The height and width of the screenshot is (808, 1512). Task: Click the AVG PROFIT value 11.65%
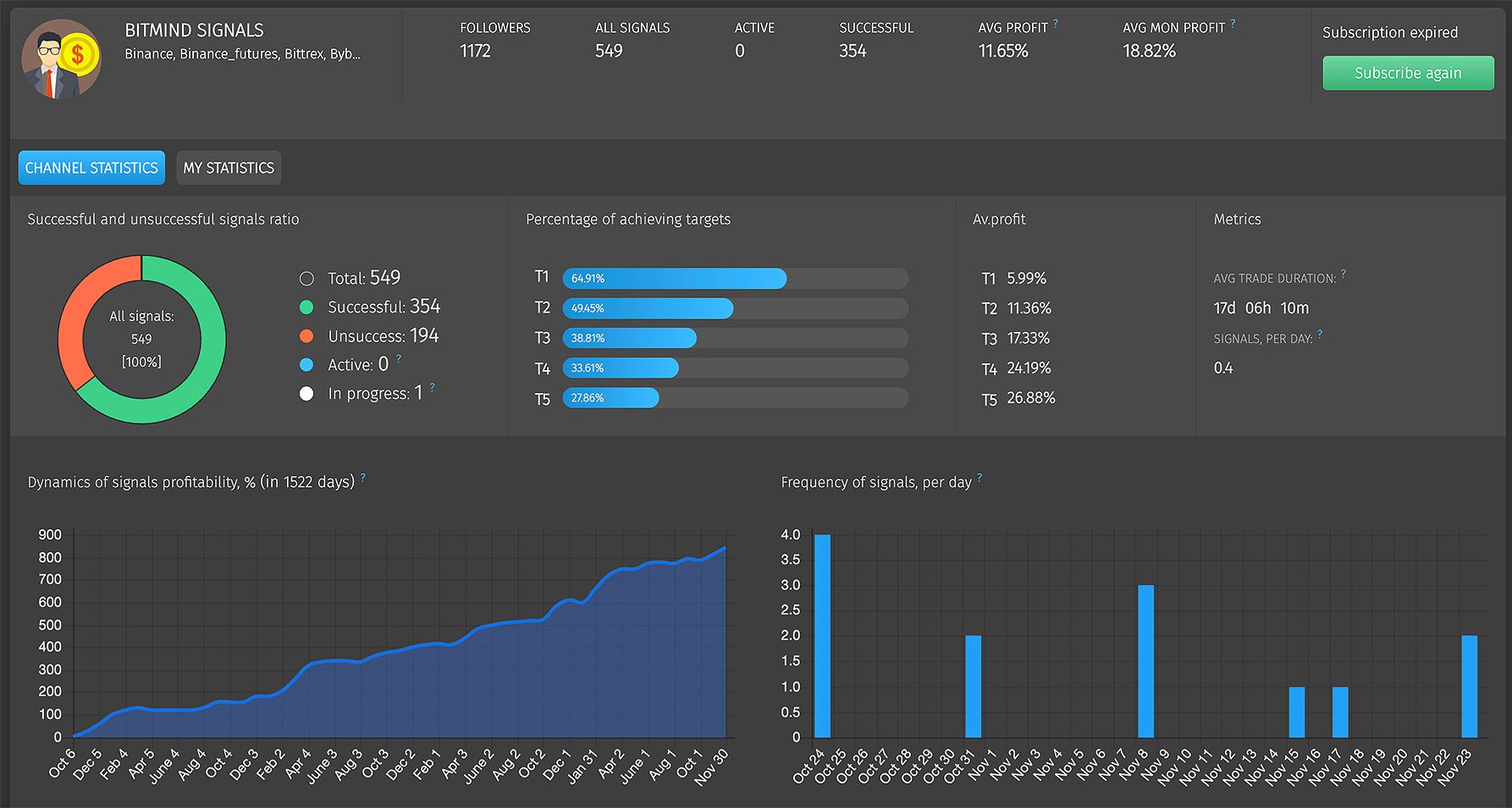[1003, 51]
